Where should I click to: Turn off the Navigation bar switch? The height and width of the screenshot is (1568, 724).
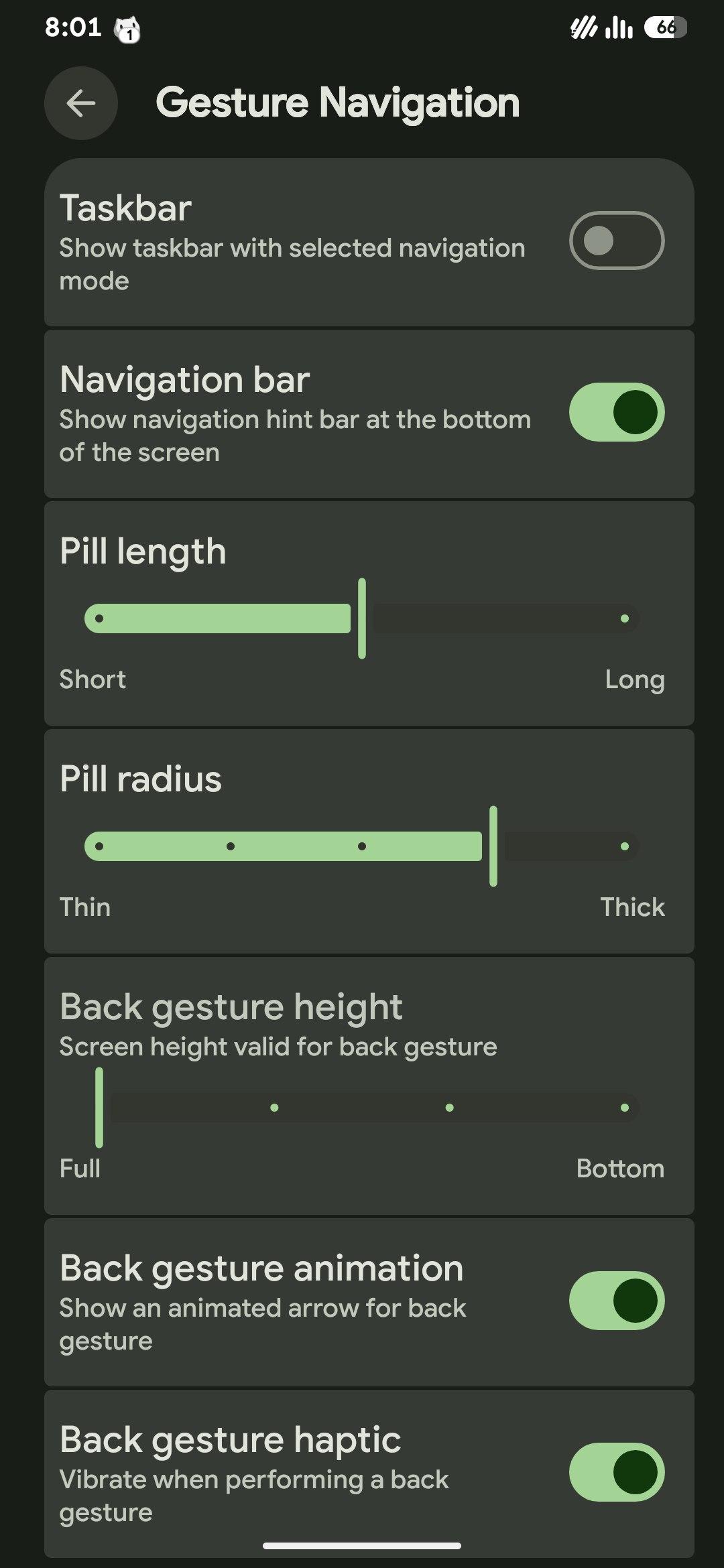[x=616, y=412]
